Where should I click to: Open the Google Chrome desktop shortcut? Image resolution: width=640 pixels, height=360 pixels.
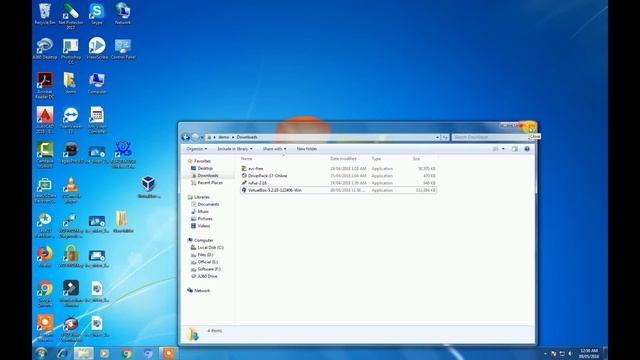tap(45, 293)
